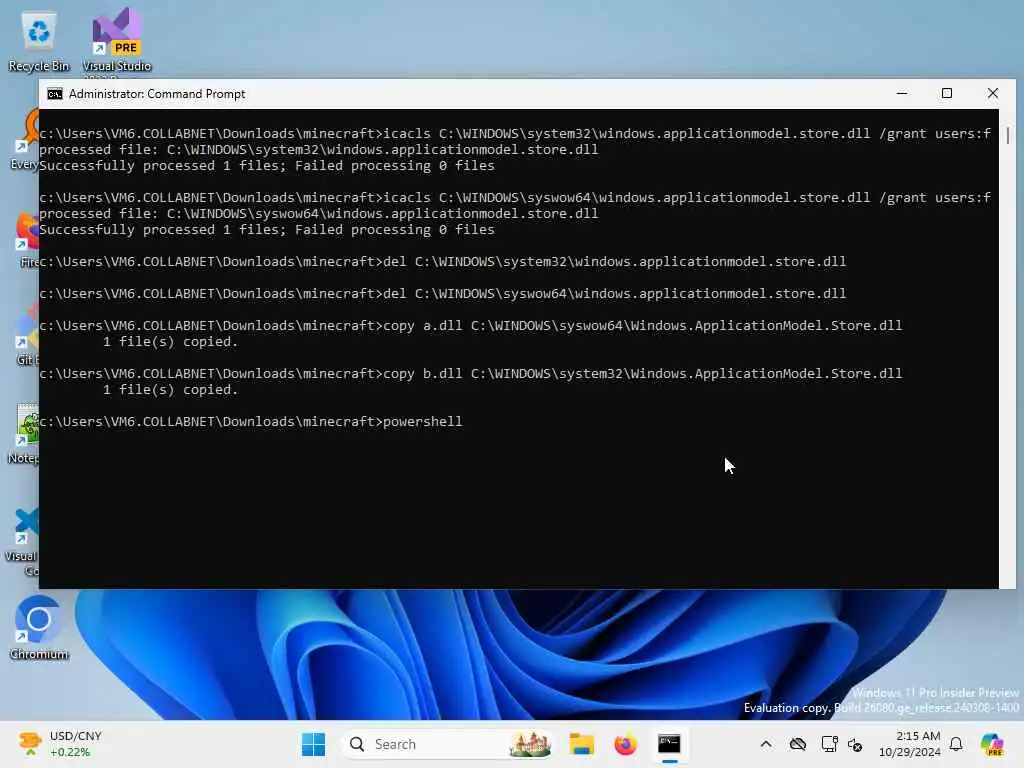This screenshot has width=1024, height=768.
Task: Click the muted volume tray icon
Action: click(856, 744)
